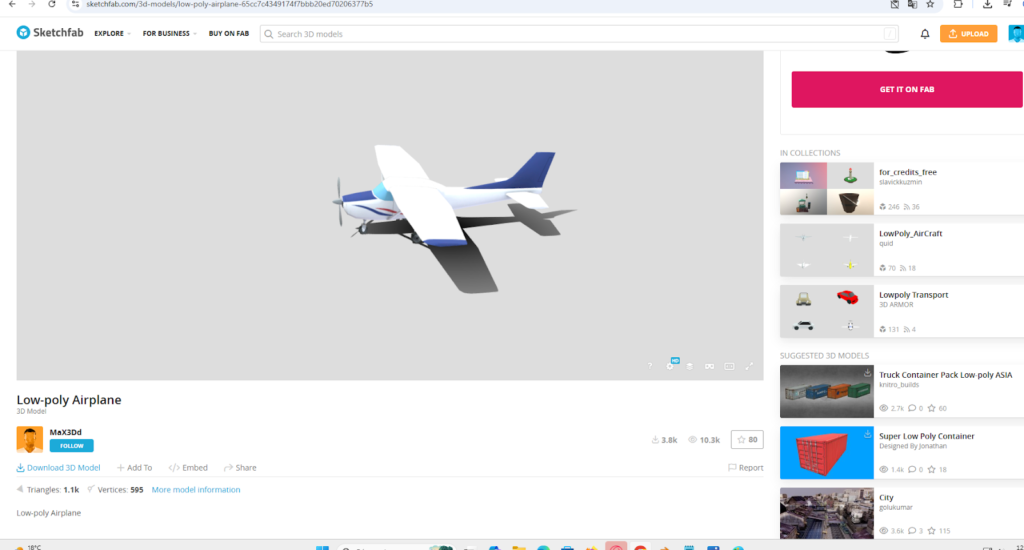The width and height of the screenshot is (1024, 550).
Task: Open for_credits_free collection thumbnail grid
Action: (x=827, y=189)
